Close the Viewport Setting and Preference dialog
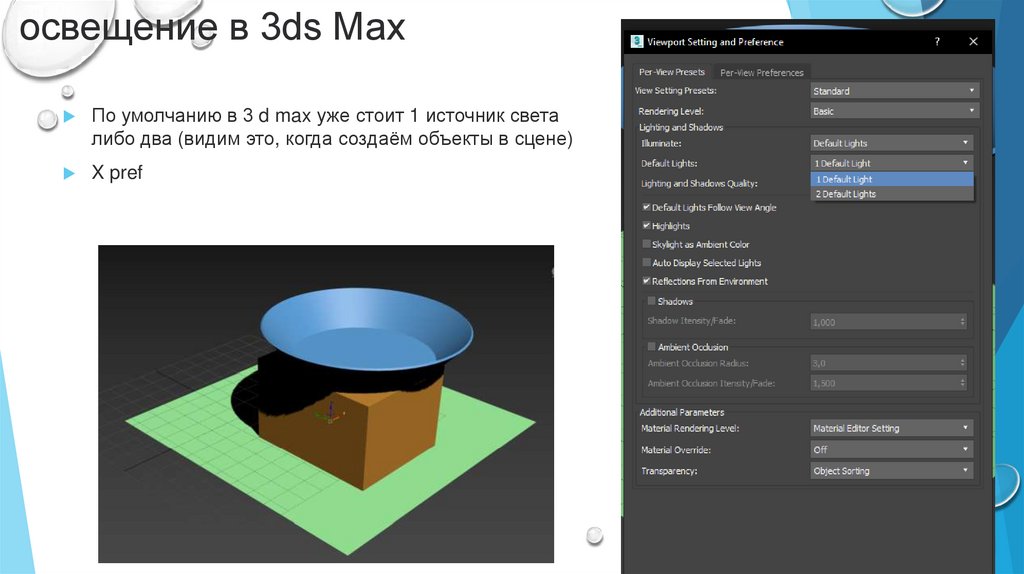The image size is (1024, 574). [973, 41]
